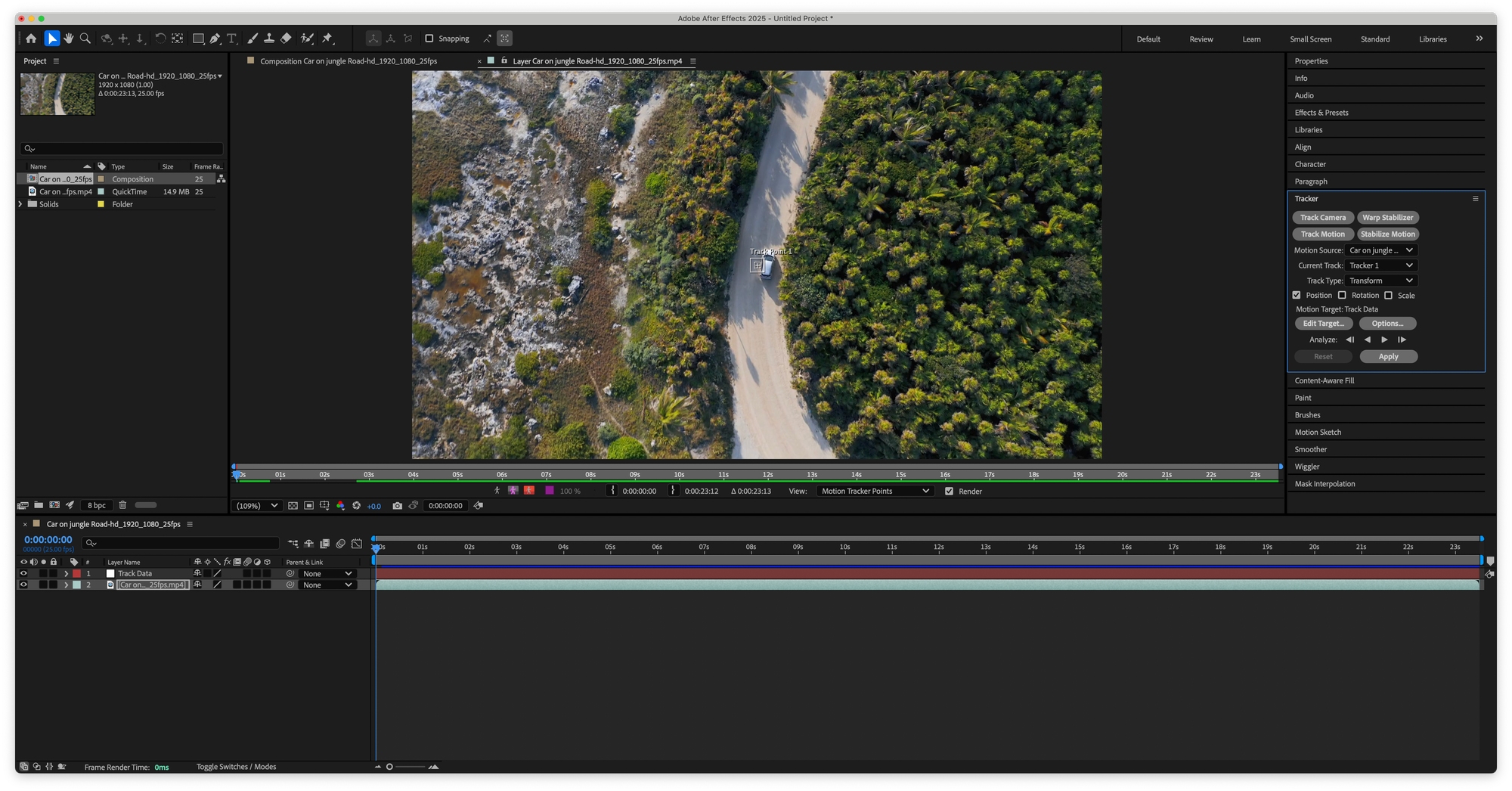Pick the Clone Stamp tool
Screen dimensions: 1512x791
pos(269,39)
